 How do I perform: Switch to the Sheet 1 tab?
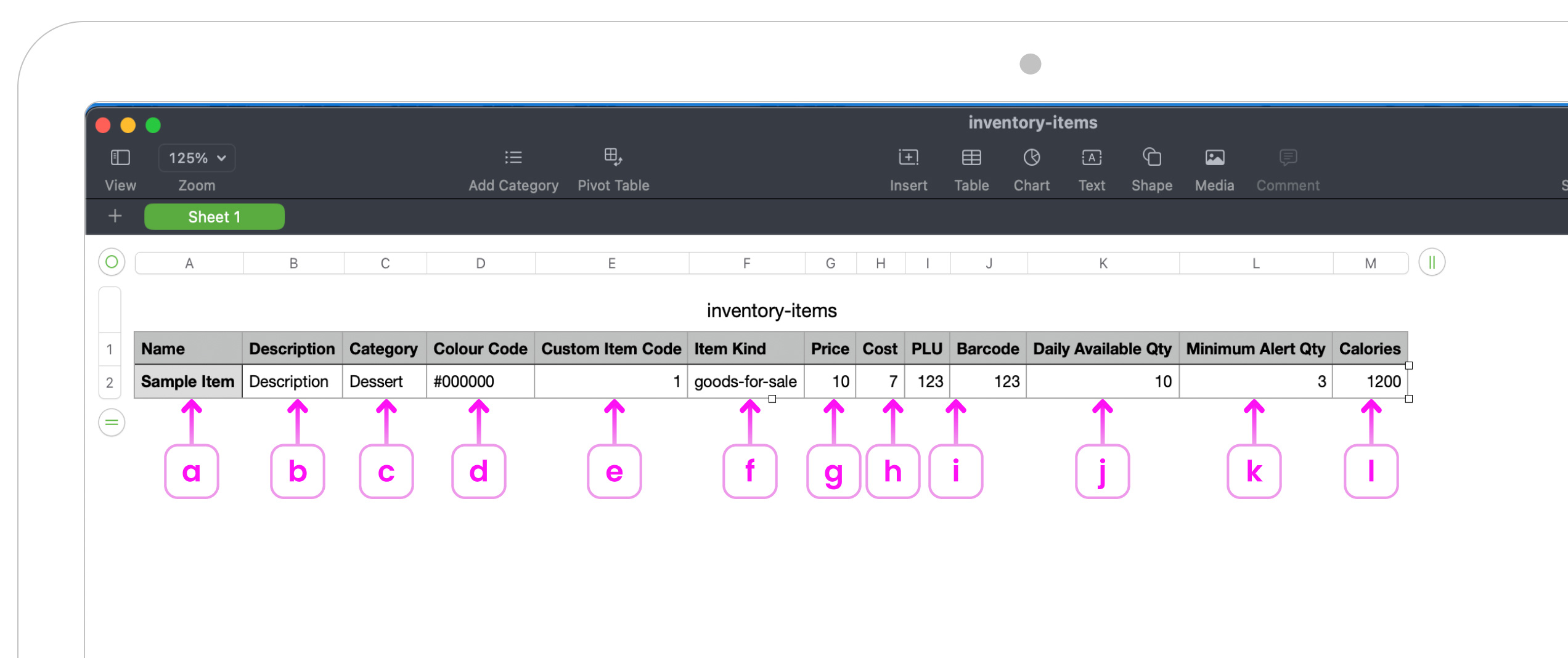point(214,216)
